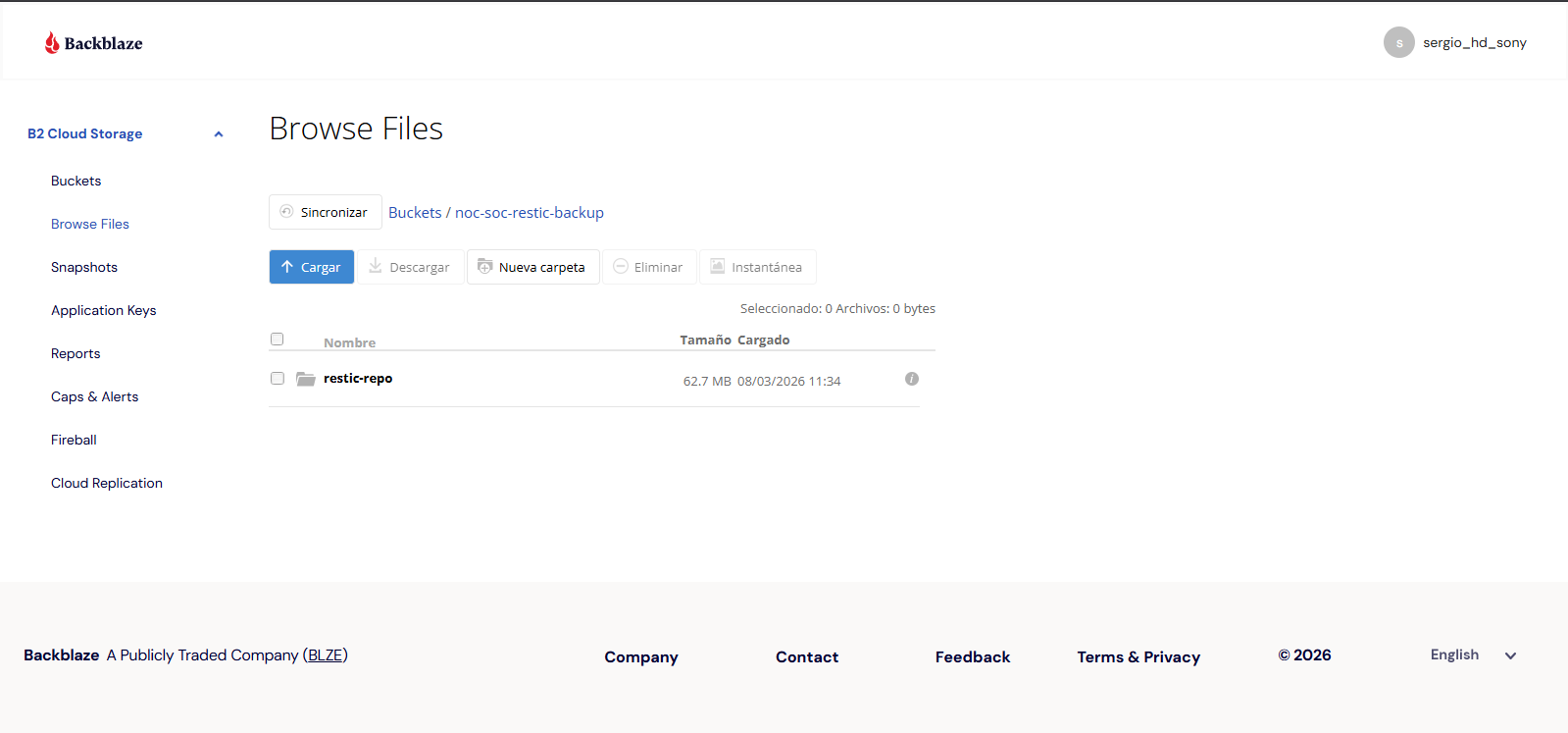Click the upload date 08/03/2026 11:34
Screen dimensions: 1568x733
click(789, 382)
